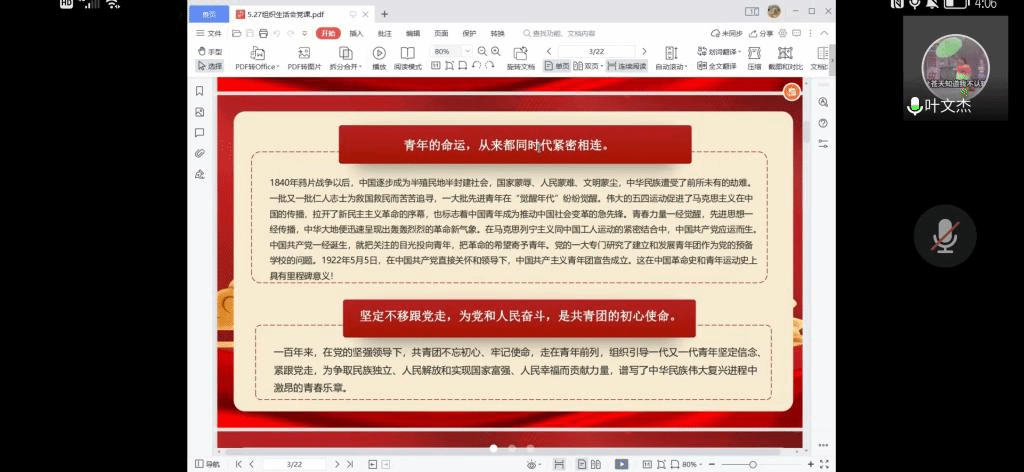Click the PDF转图片 conversion tool
Screen dimensions: 1024x472
click(x=304, y=58)
